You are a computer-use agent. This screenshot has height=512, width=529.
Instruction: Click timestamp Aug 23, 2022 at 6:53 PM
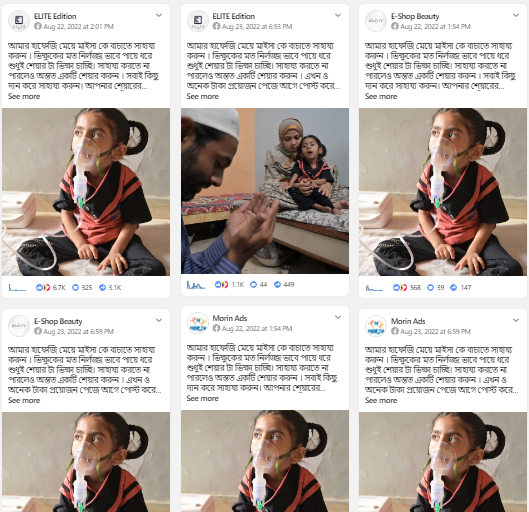257,26
